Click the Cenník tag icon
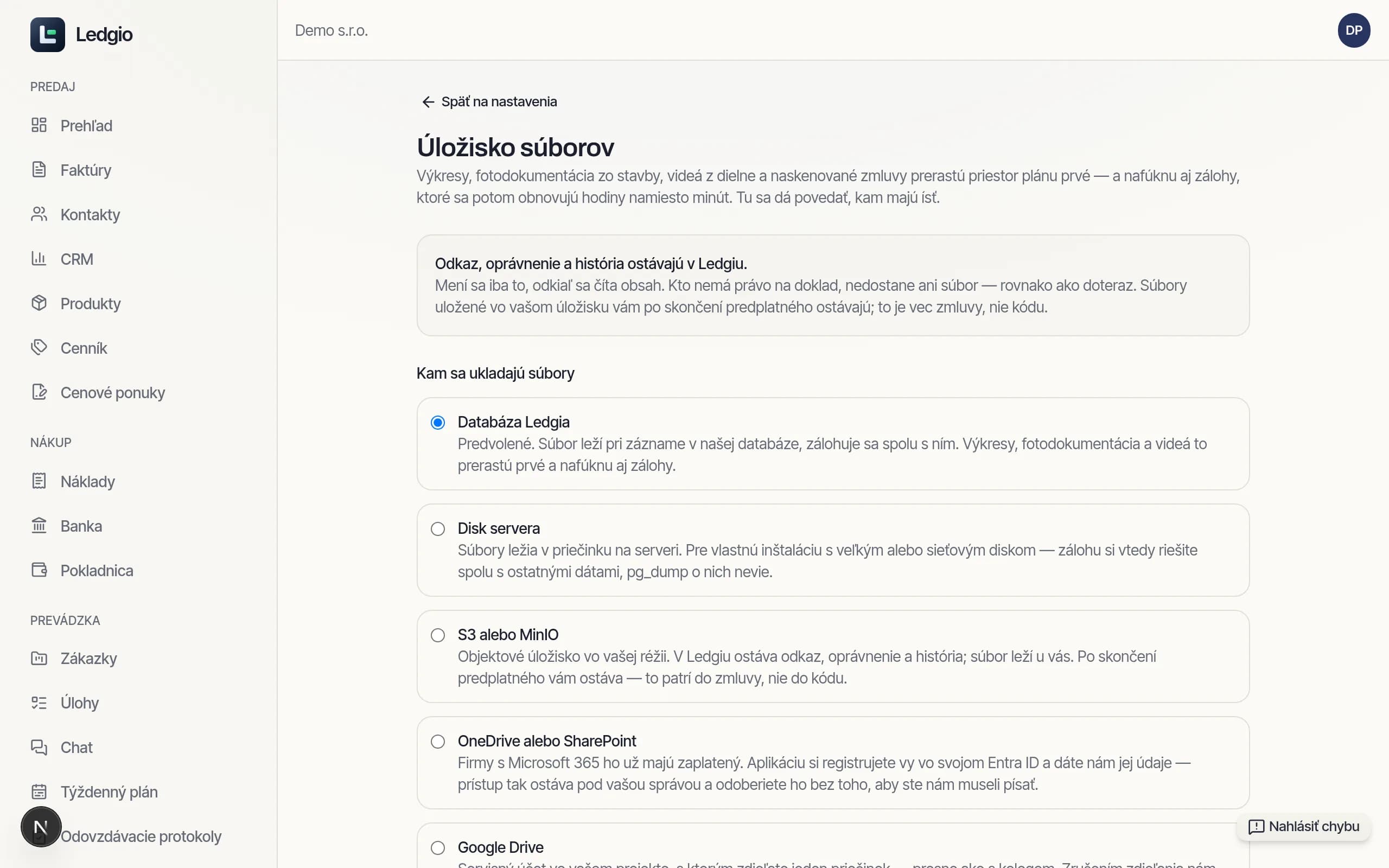 (x=39, y=348)
